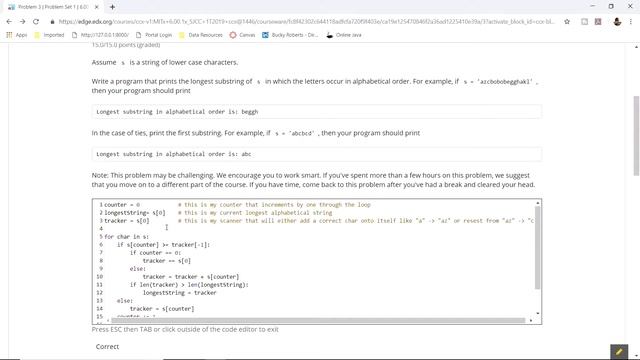The height and width of the screenshot is (360, 640).
Task: Go forward to the next page
Action: pyautogui.click(x=22, y=22)
